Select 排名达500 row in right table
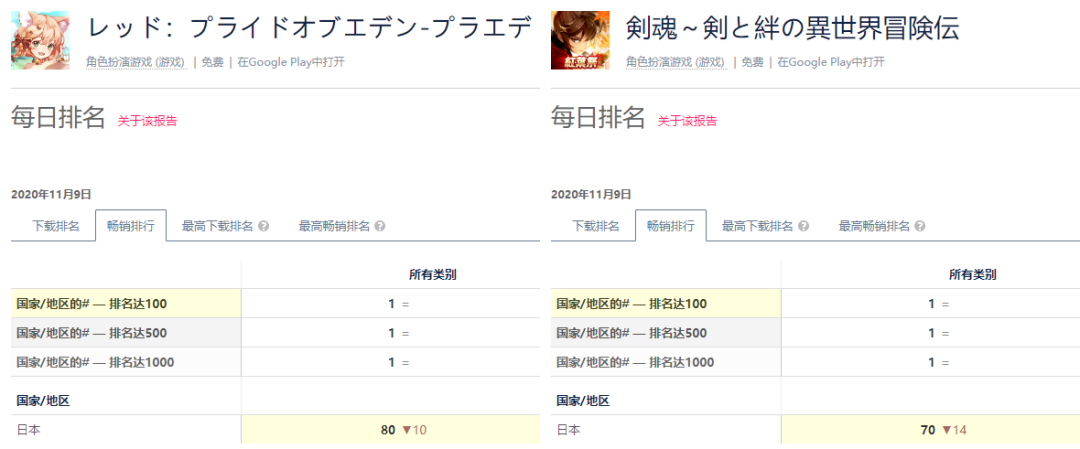 click(x=816, y=333)
